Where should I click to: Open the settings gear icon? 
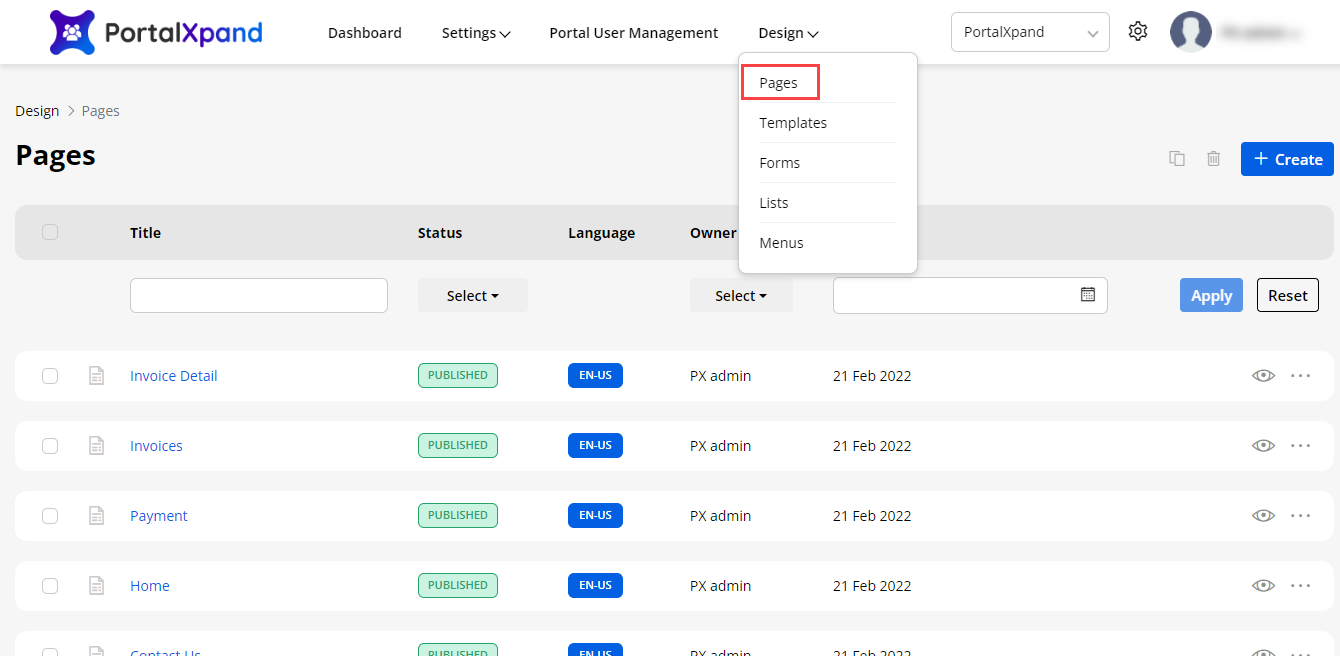(1137, 32)
